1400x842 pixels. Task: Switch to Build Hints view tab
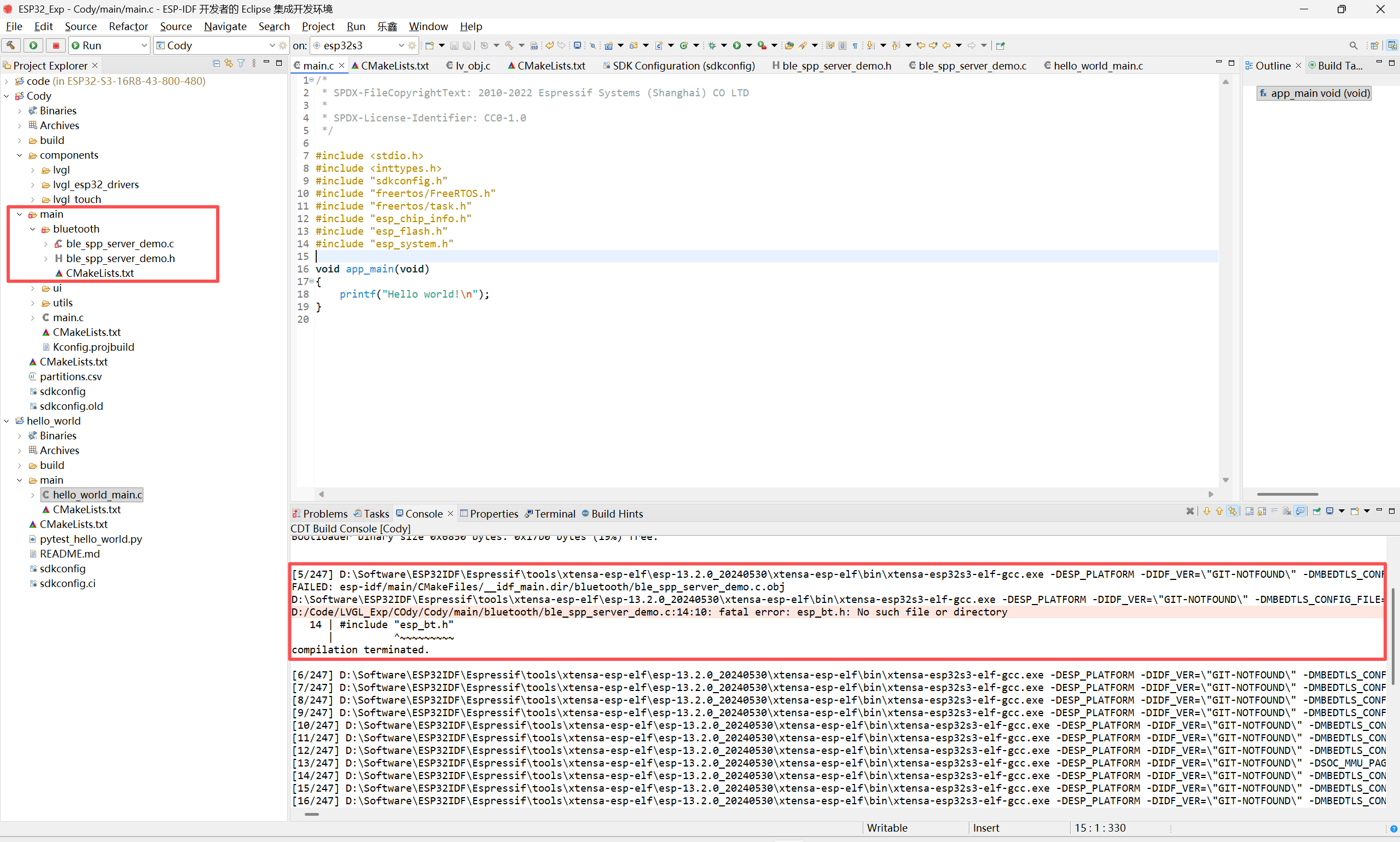click(612, 514)
